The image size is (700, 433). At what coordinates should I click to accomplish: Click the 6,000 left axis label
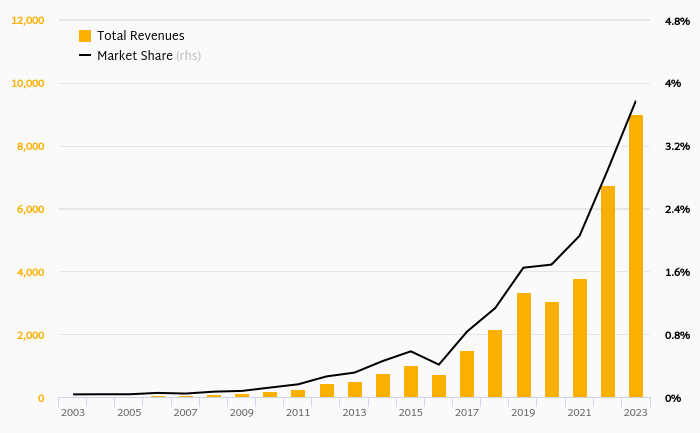pos(30,209)
